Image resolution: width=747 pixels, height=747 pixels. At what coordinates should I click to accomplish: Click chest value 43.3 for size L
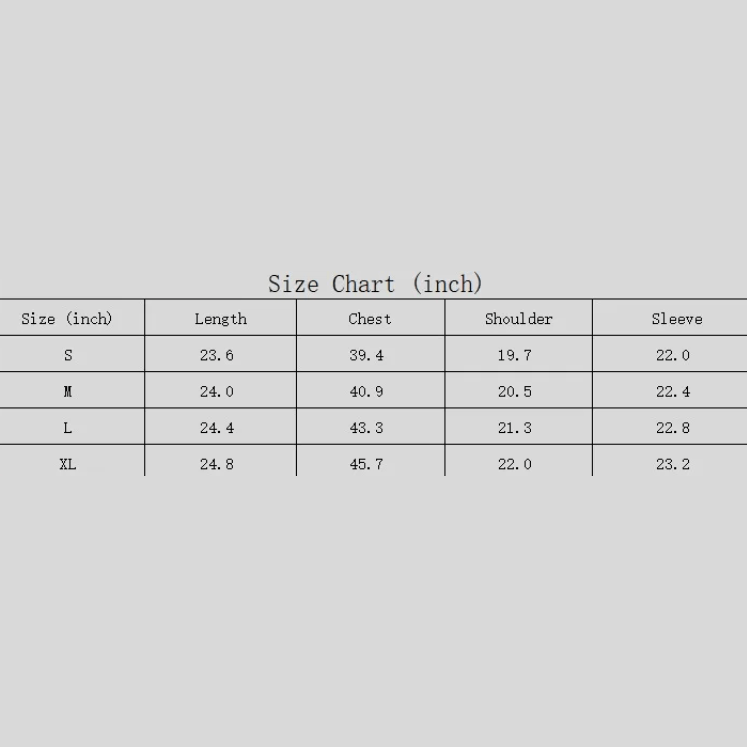tap(366, 428)
